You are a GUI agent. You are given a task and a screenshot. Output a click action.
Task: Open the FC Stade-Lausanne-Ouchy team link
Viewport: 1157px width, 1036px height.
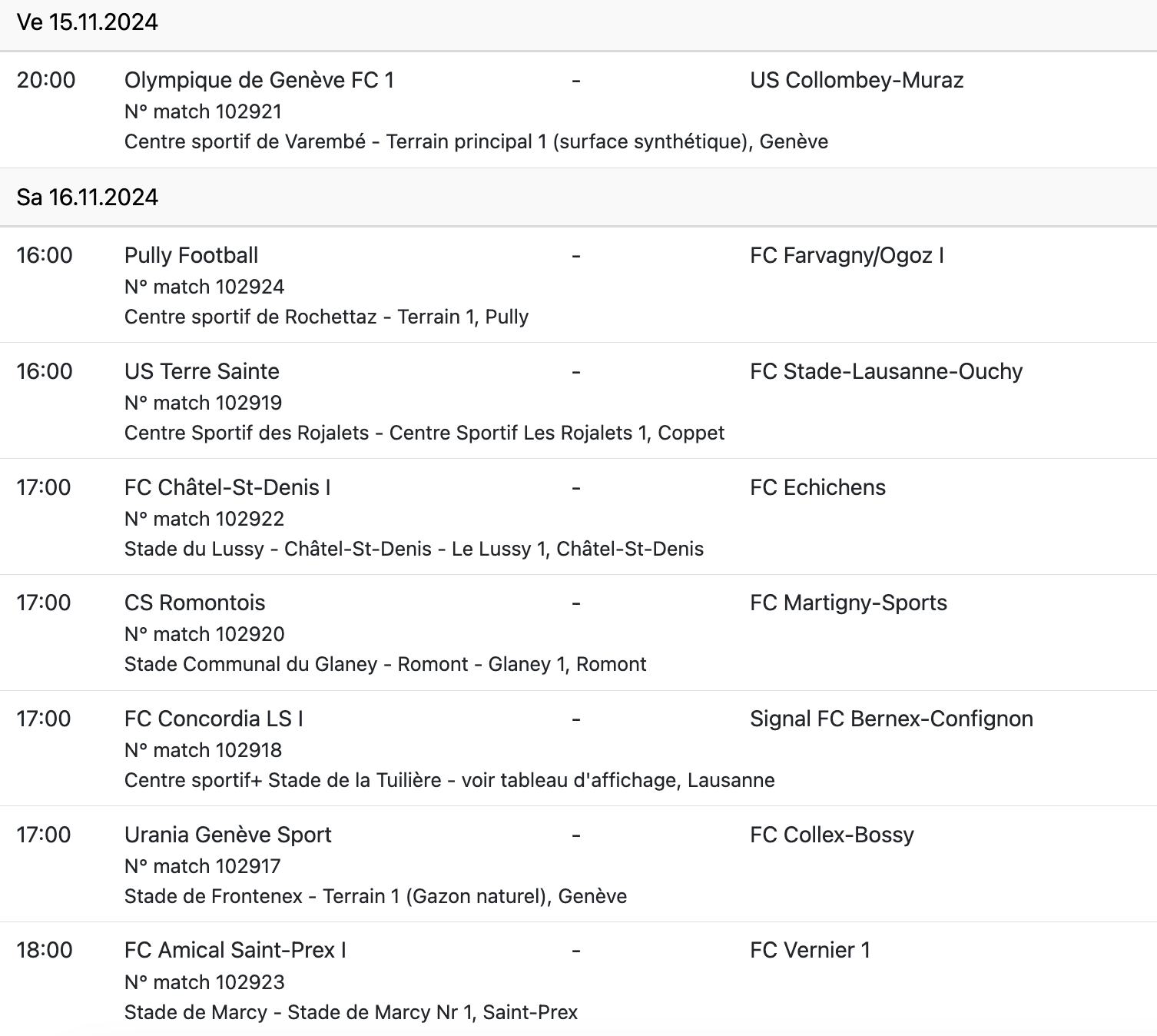(x=886, y=371)
